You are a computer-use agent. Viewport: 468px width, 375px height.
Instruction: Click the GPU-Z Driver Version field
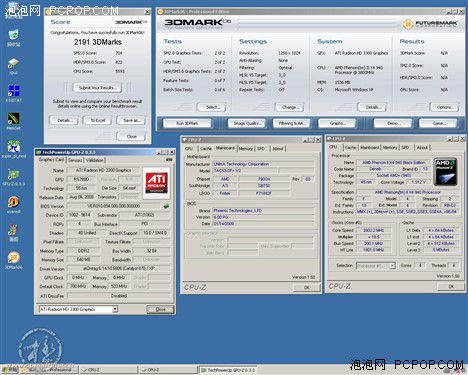[118, 269]
